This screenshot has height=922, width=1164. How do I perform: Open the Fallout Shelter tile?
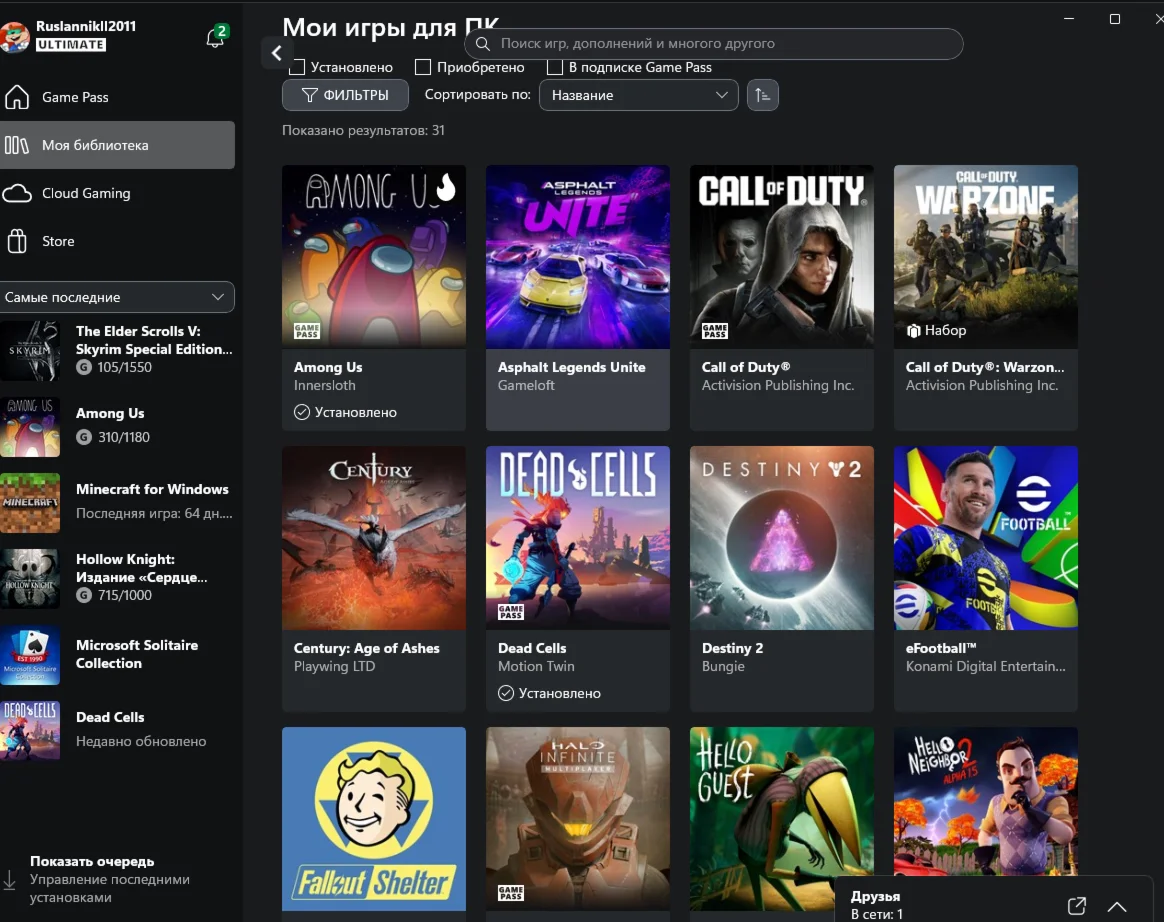pyautogui.click(x=374, y=824)
